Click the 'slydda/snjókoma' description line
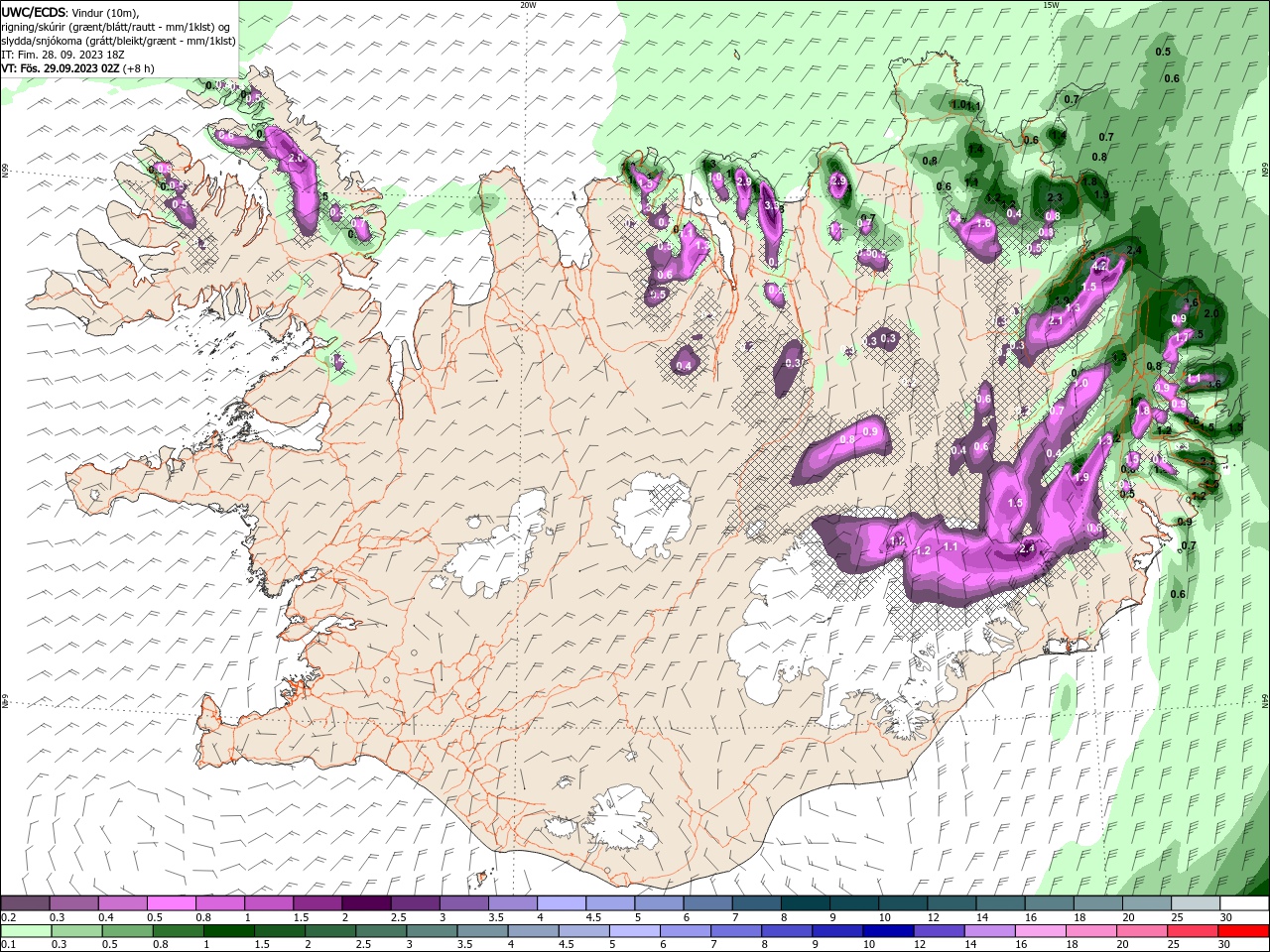 click(x=118, y=41)
